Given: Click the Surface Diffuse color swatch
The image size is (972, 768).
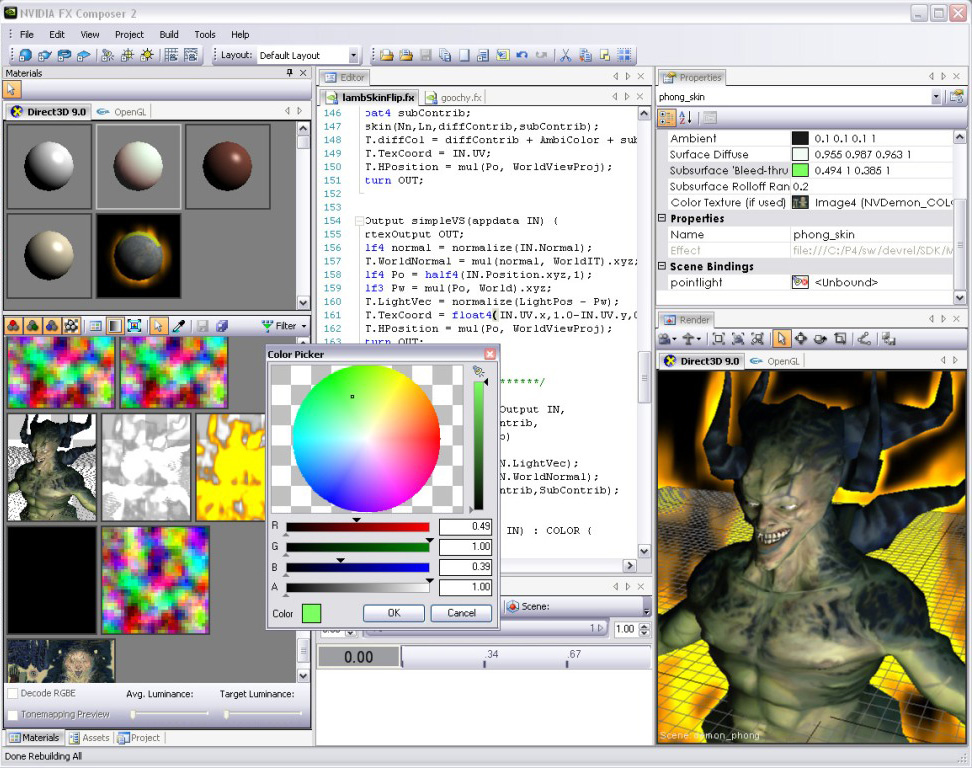Looking at the screenshot, I should click(x=800, y=155).
